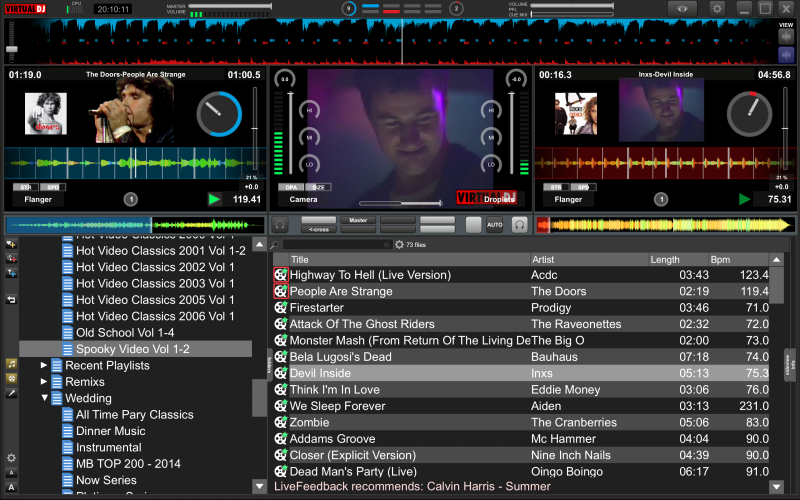Click the right deck gain knob
The width and height of the screenshot is (800, 500).
516,79
